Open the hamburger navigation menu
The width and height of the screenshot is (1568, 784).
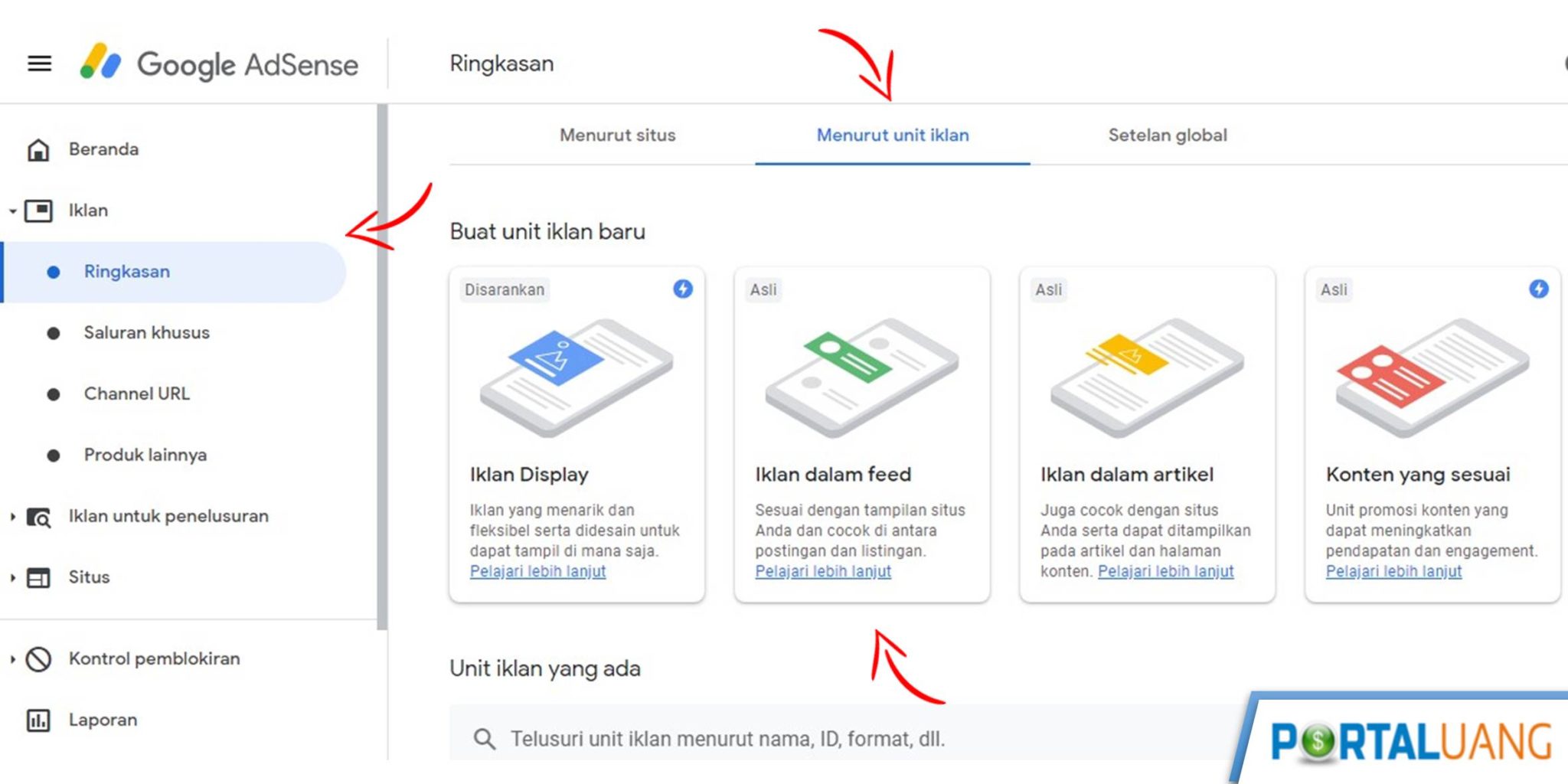coord(38,63)
